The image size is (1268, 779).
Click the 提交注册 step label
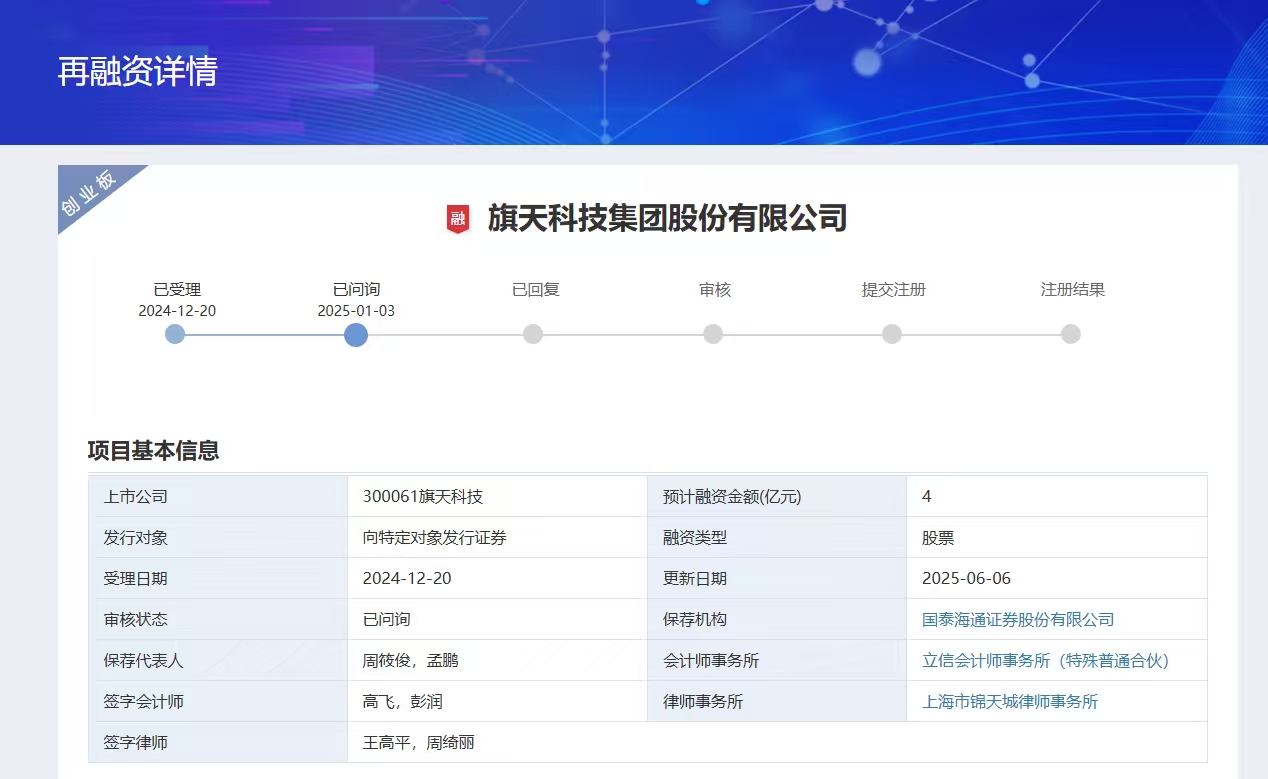[x=894, y=290]
